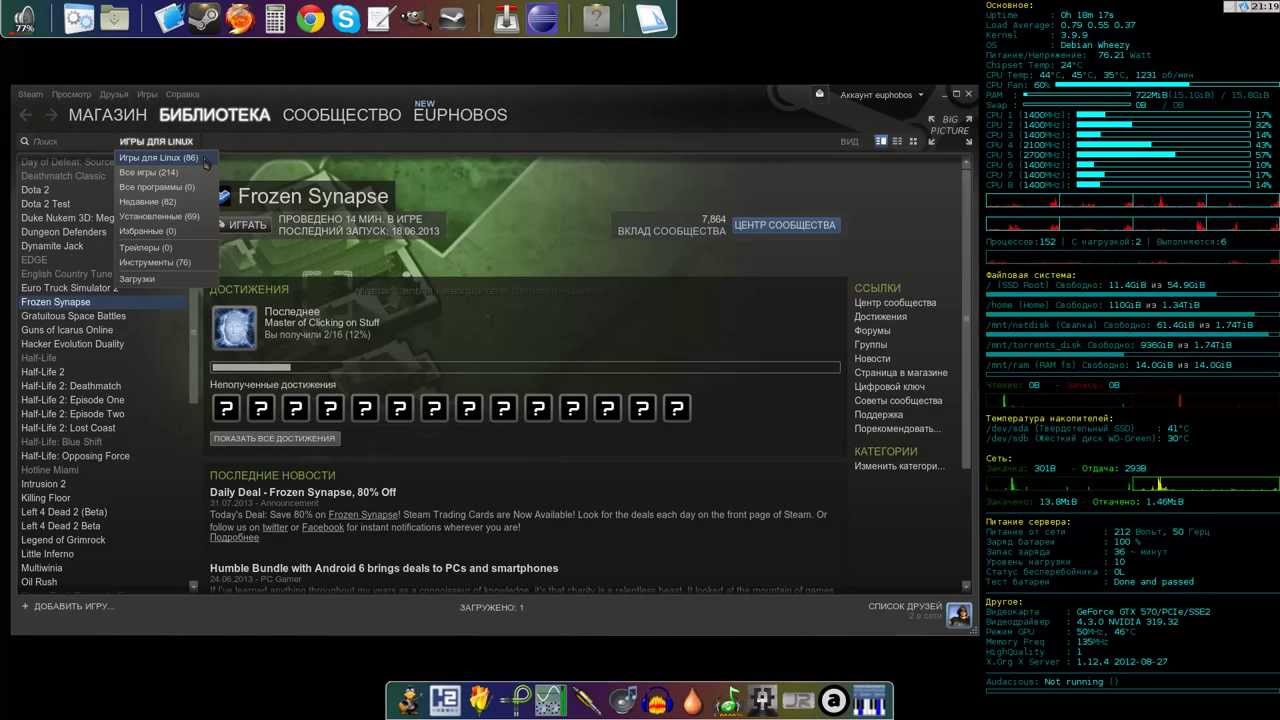The width and height of the screenshot is (1280, 720).
Task: Open the Steam inbox envelope icon
Action: click(820, 94)
